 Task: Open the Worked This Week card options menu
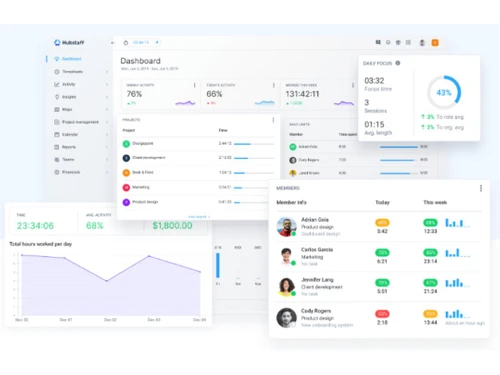pos(353,85)
